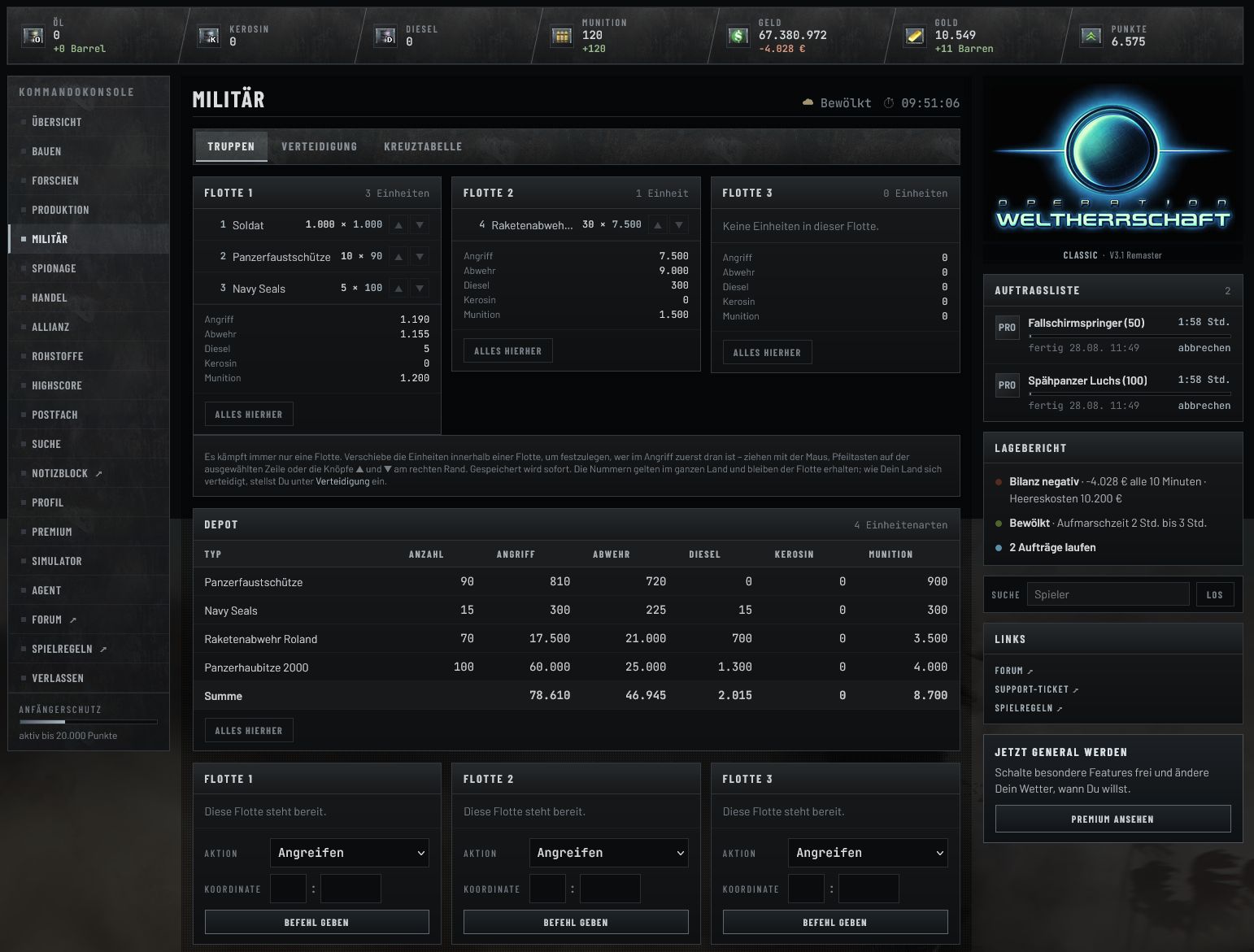Screen dimensions: 1254x952
Task: Click Alles hierher button in Depot
Action: pos(249,731)
